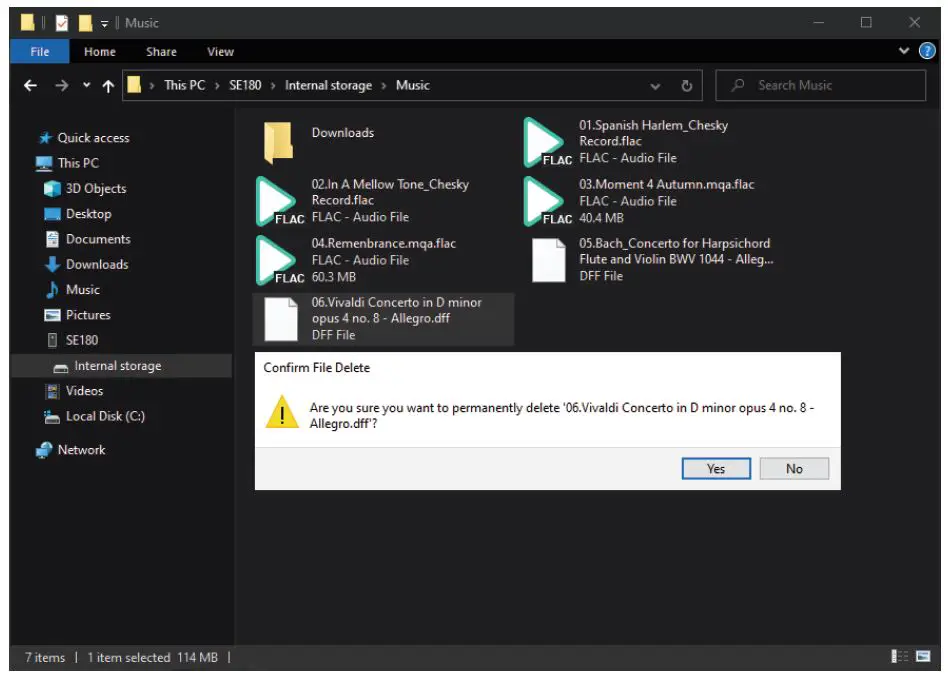The image size is (948, 673).
Task: Click '1 item selected 114 MB' status text
Action: click(x=152, y=657)
